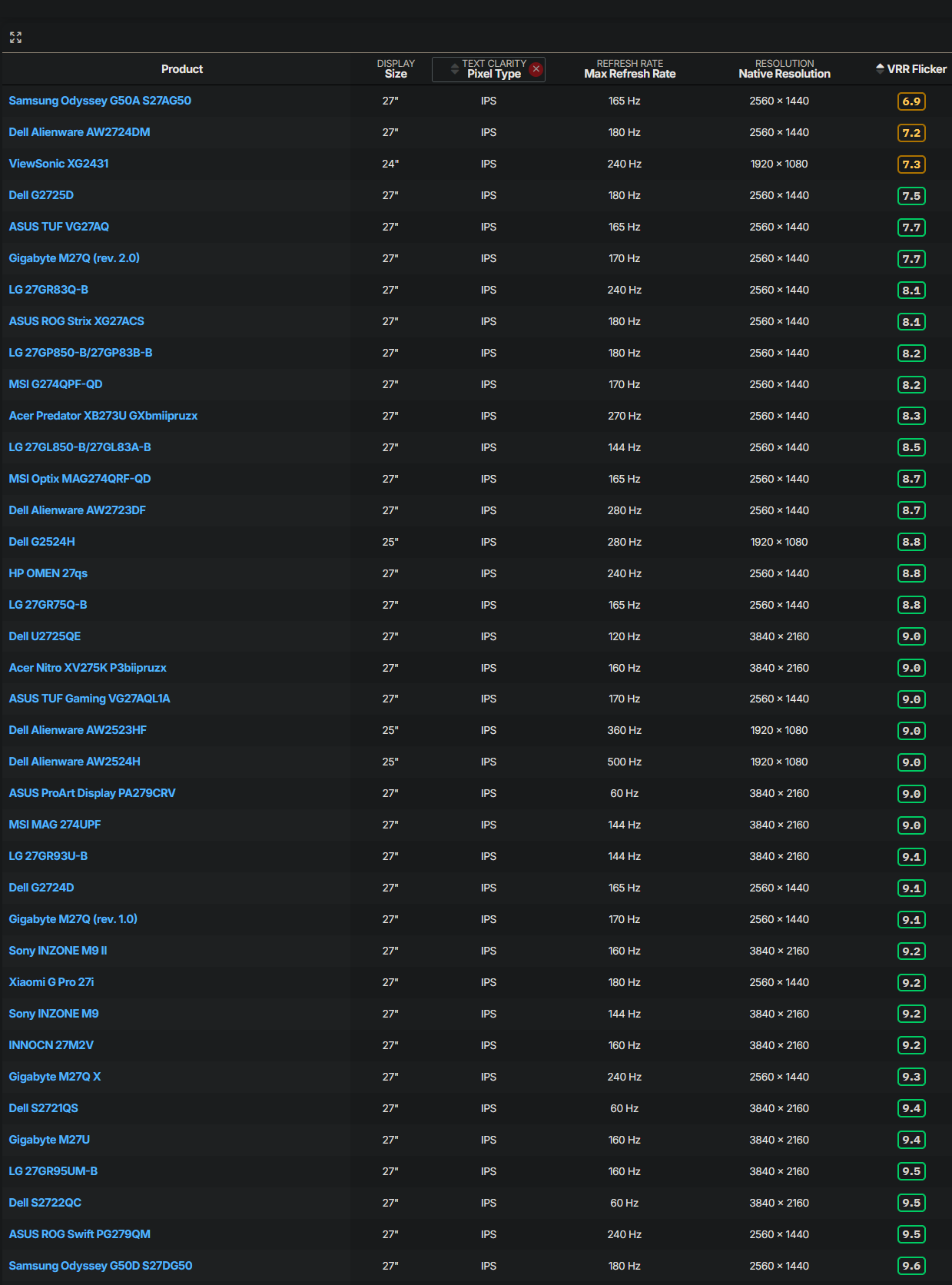
Task: Click the 9.6 VRR Flicker score badge
Action: [911, 1266]
